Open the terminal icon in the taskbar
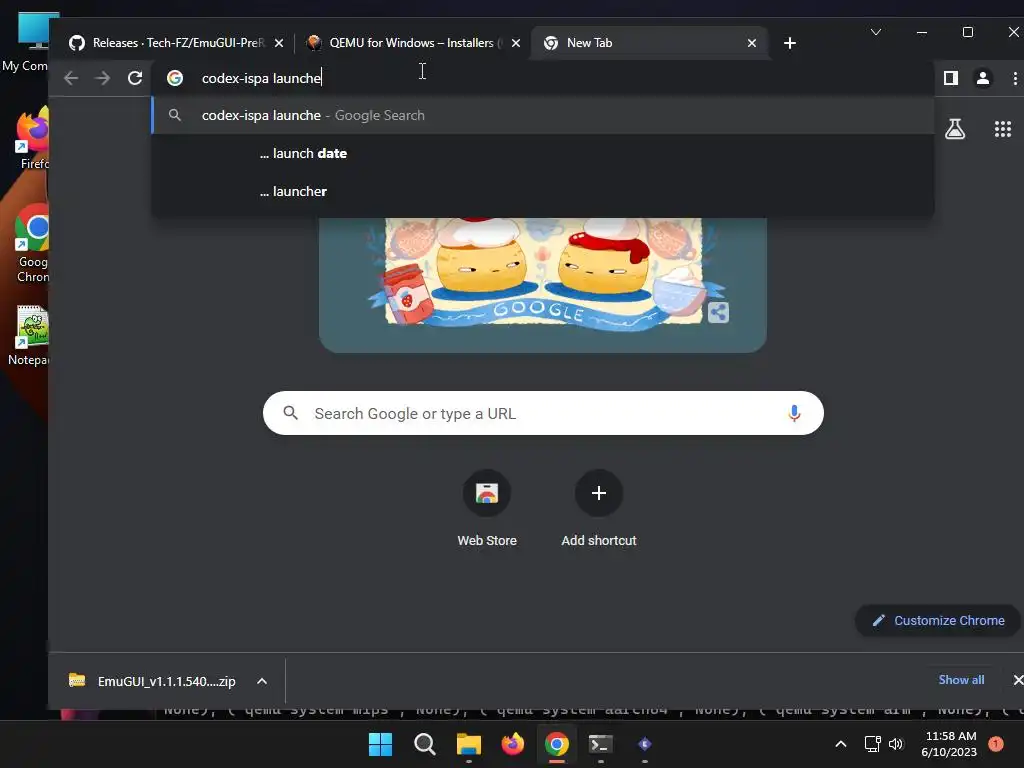 click(x=600, y=744)
